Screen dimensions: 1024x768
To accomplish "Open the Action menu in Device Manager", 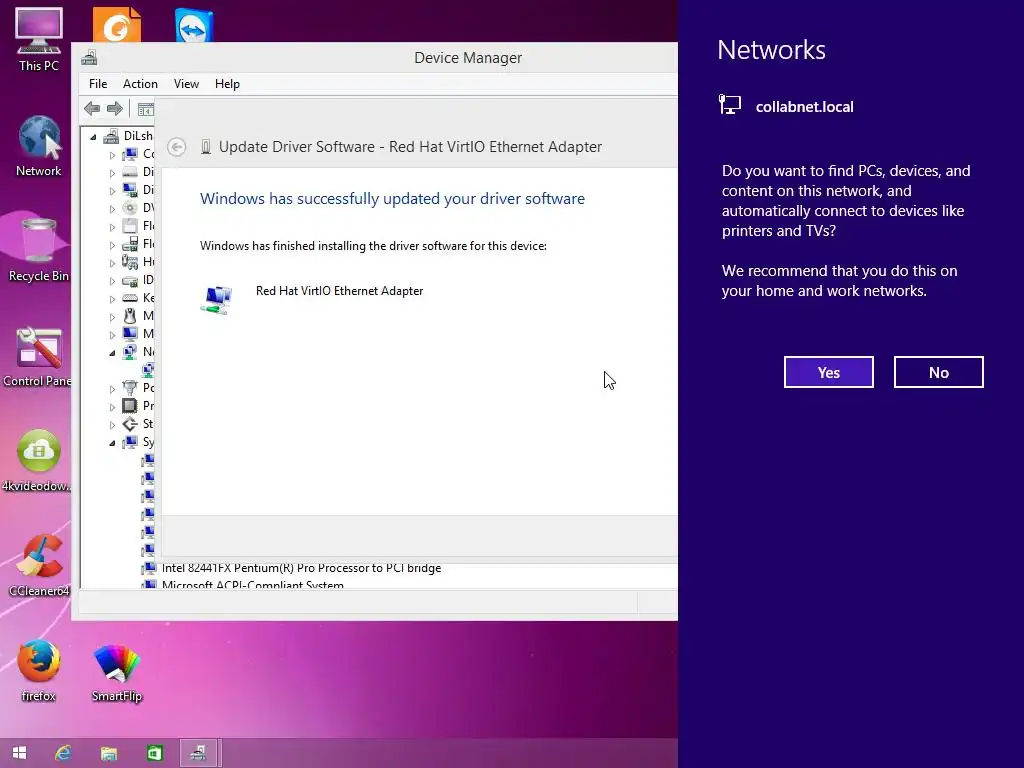I will (x=140, y=84).
